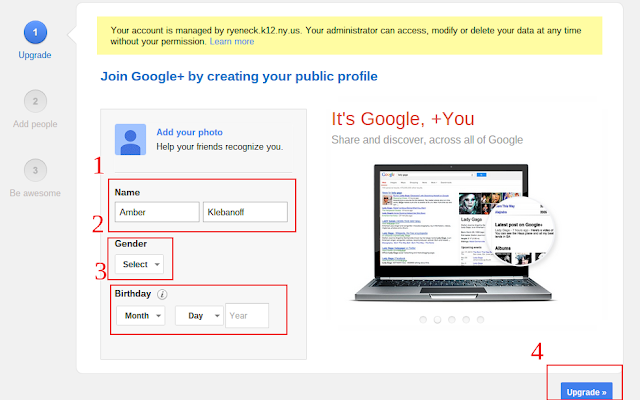Open the Birthday info icon
The height and width of the screenshot is (400, 640).
point(162,294)
